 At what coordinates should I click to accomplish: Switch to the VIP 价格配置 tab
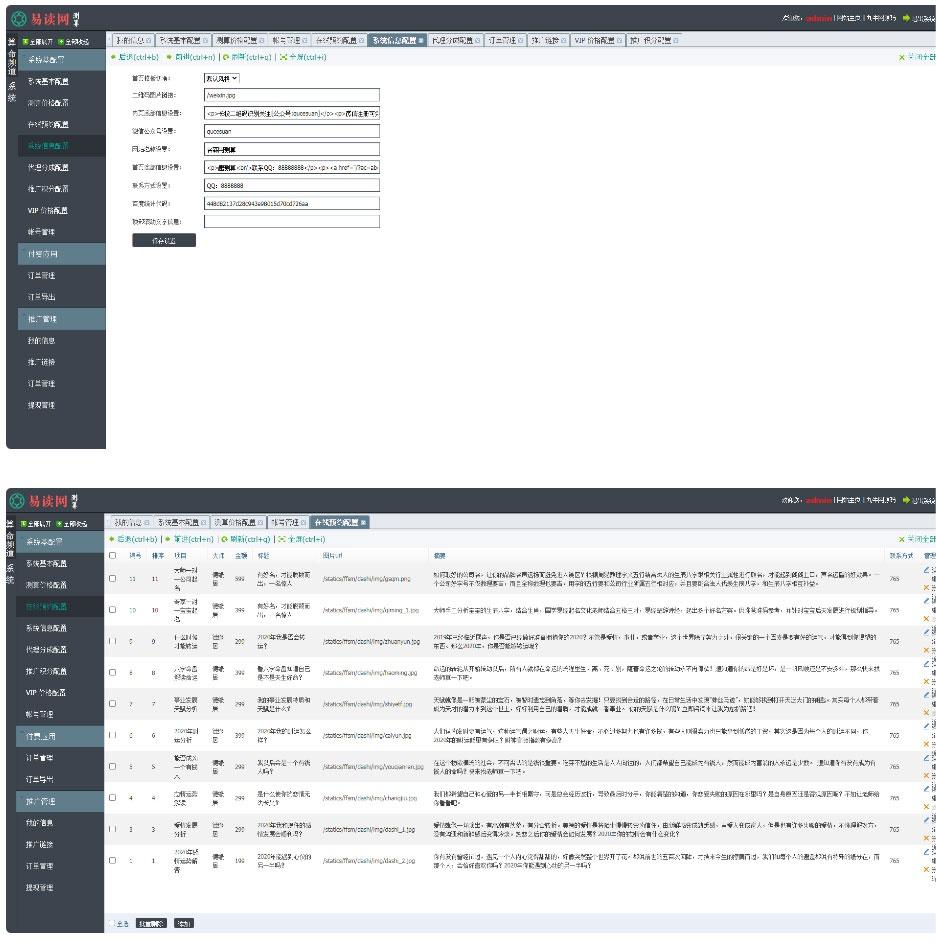tap(594, 40)
